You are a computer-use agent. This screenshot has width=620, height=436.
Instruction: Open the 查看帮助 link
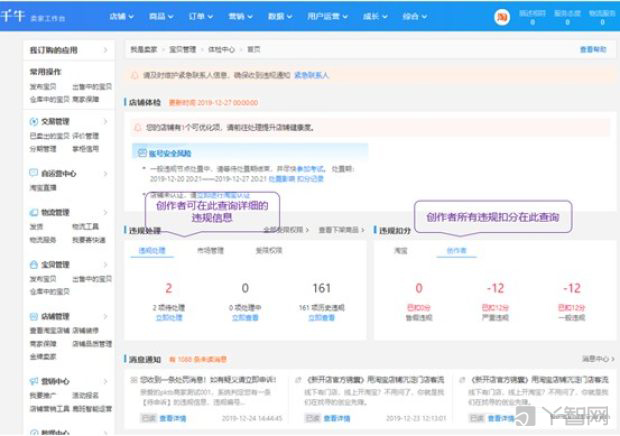click(592, 48)
